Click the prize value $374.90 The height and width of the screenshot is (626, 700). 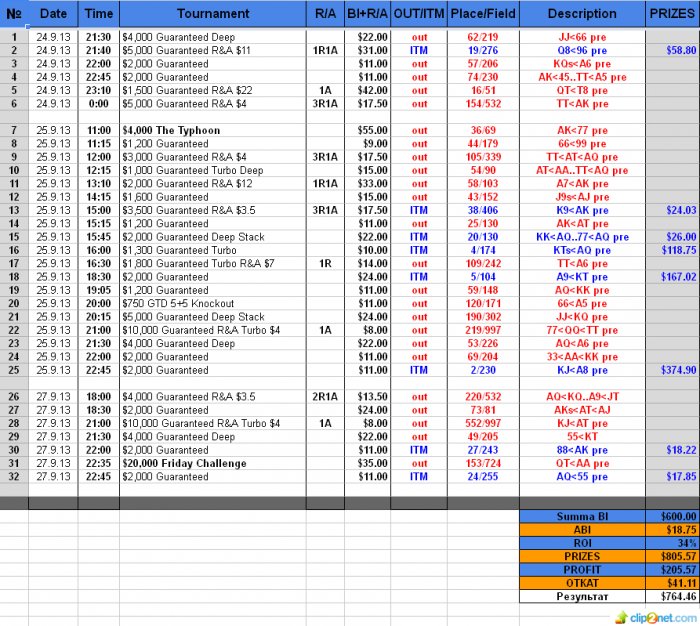pos(672,370)
